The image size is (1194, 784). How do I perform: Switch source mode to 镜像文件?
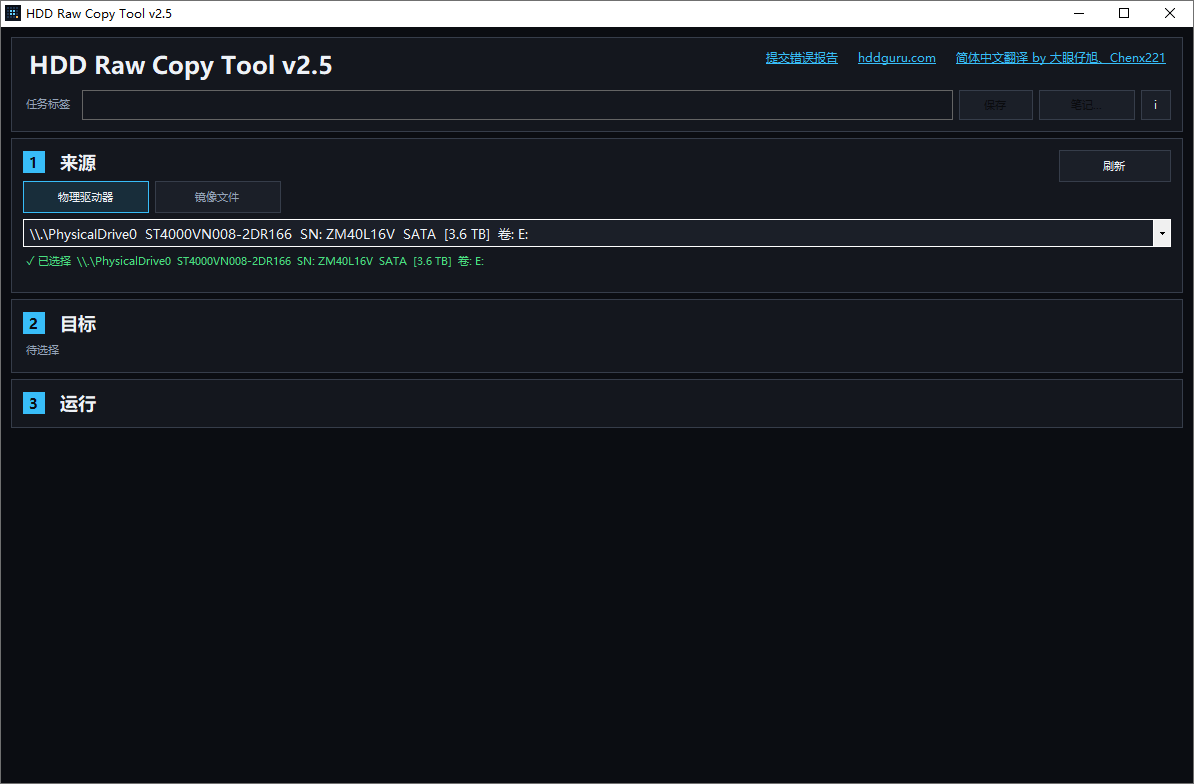(217, 196)
